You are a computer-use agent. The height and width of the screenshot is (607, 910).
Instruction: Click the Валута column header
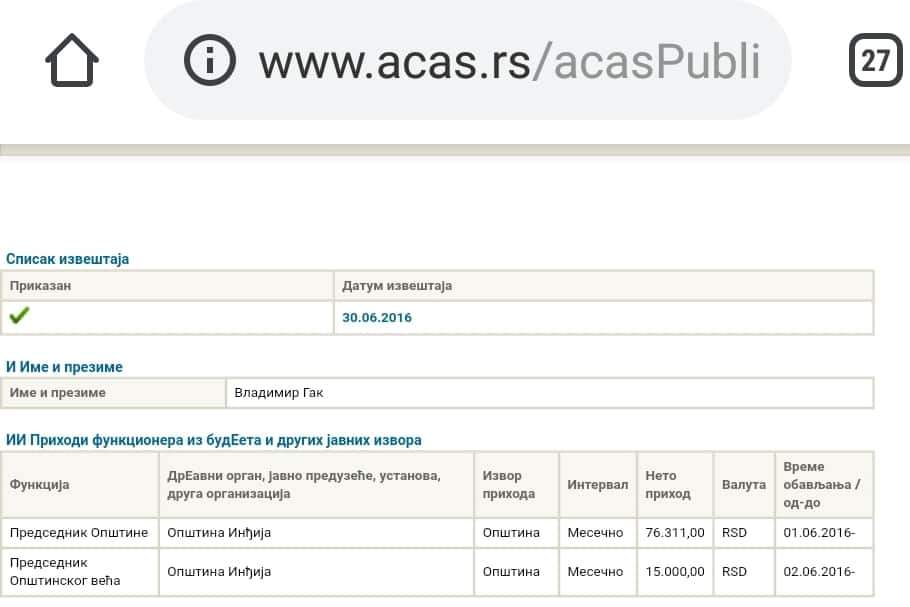coord(744,485)
